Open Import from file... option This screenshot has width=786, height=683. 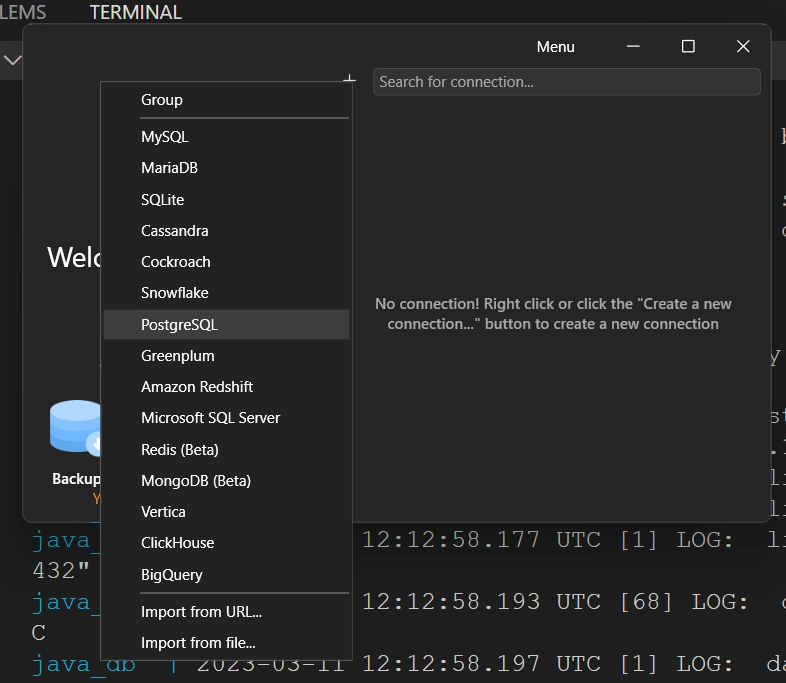click(x=226, y=643)
